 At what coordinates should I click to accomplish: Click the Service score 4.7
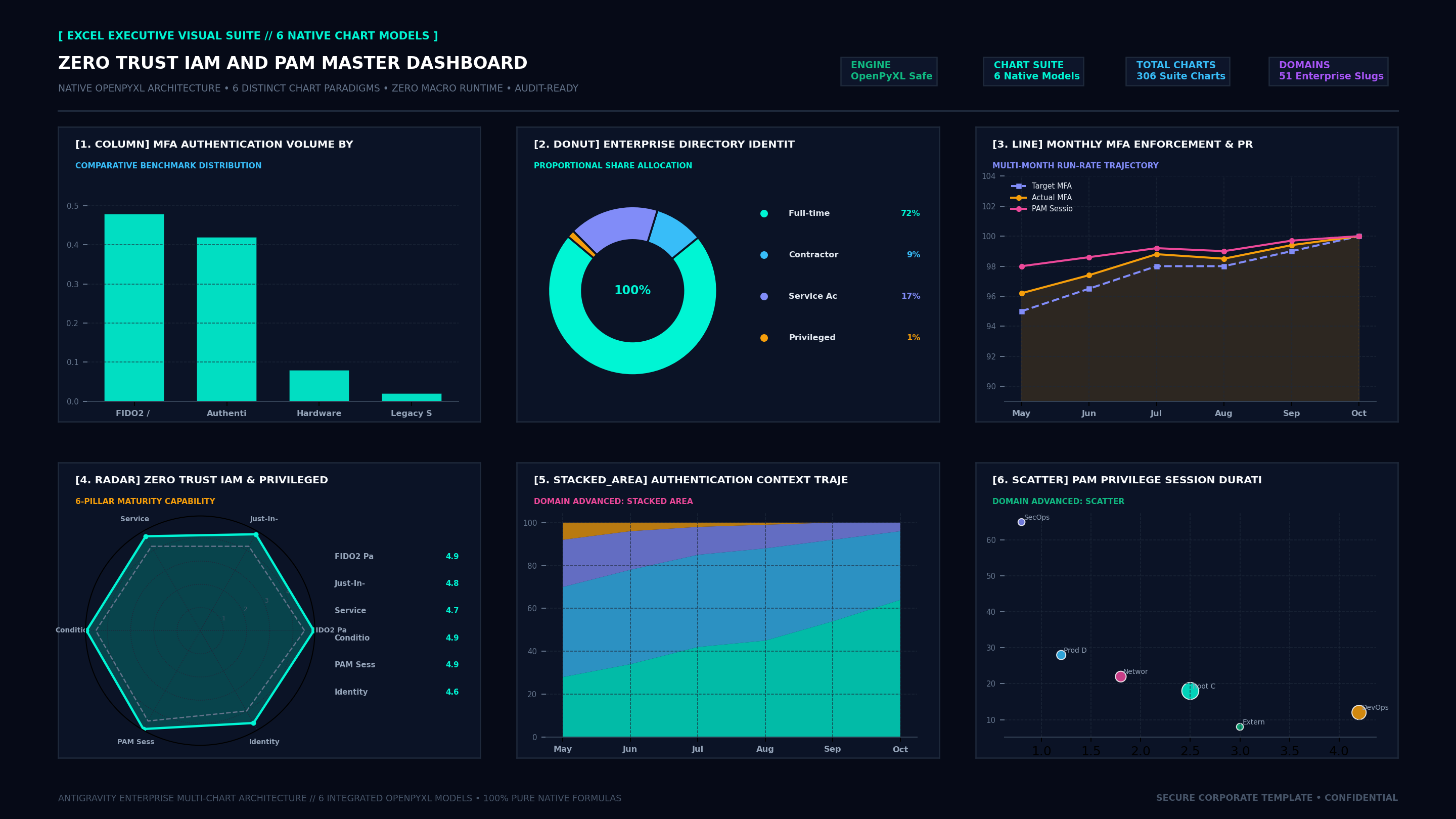pos(452,610)
